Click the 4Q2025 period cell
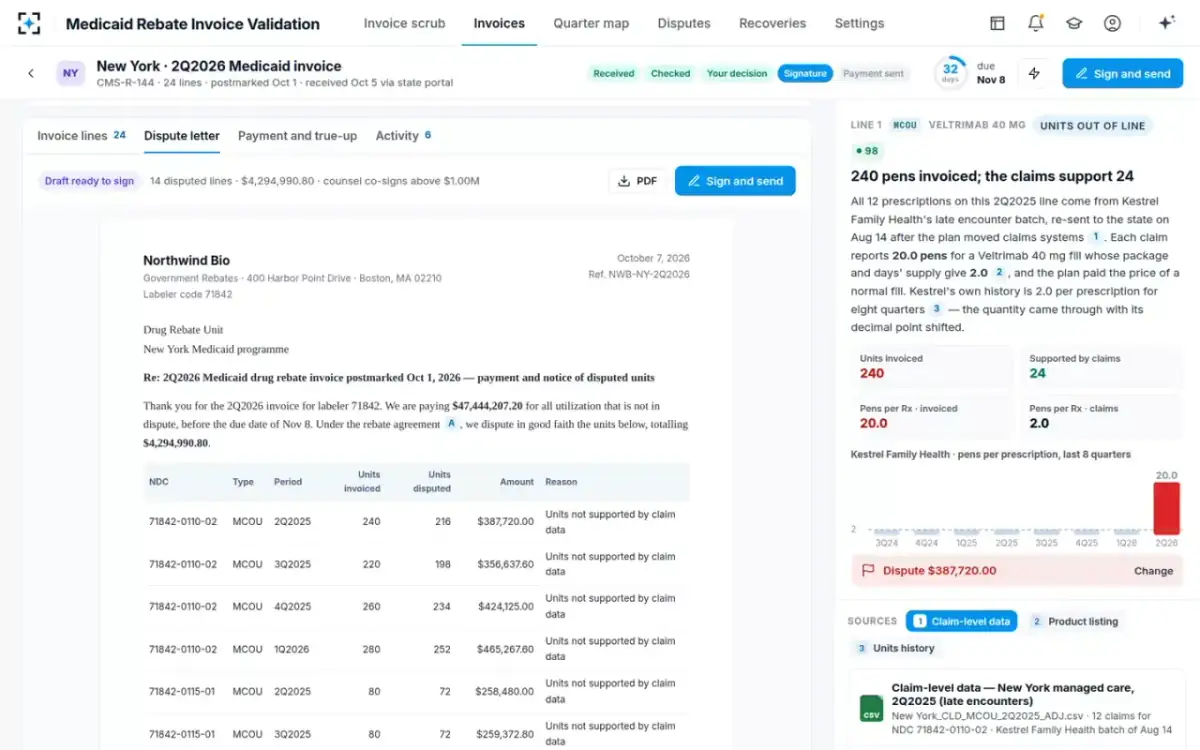Viewport: 1200px width, 750px height. 292,606
